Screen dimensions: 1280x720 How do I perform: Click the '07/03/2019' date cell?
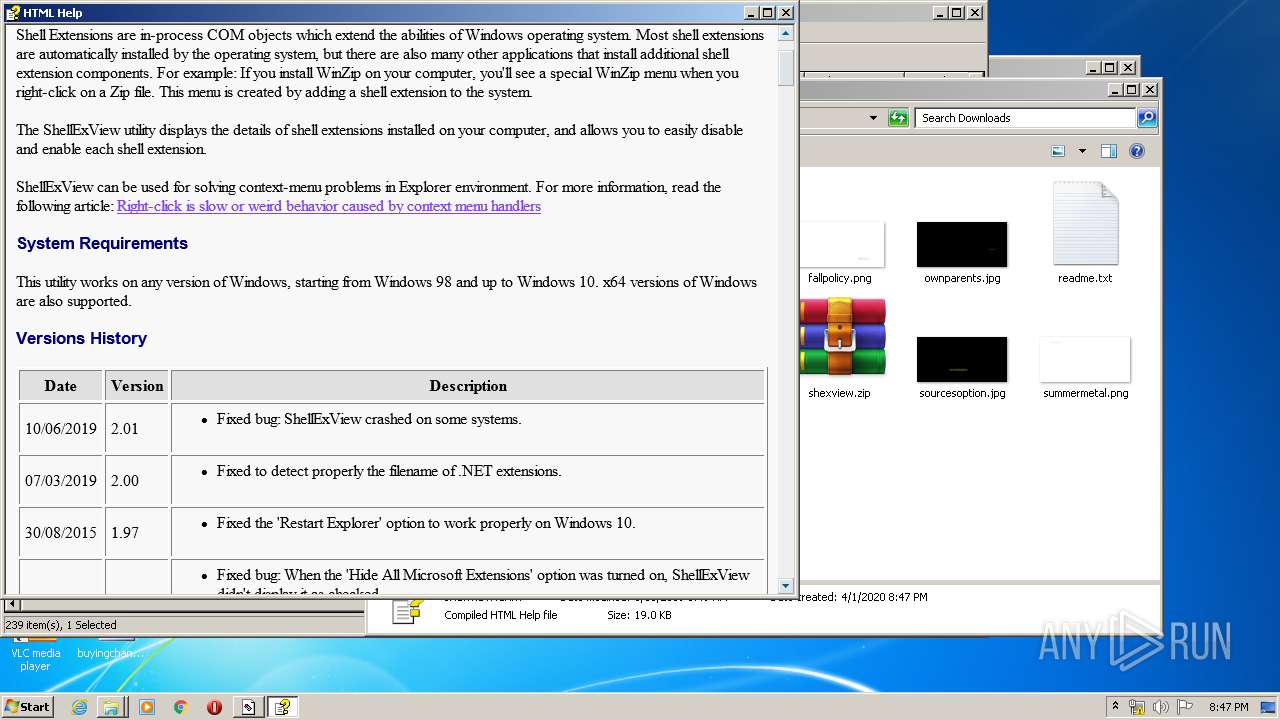click(x=61, y=481)
